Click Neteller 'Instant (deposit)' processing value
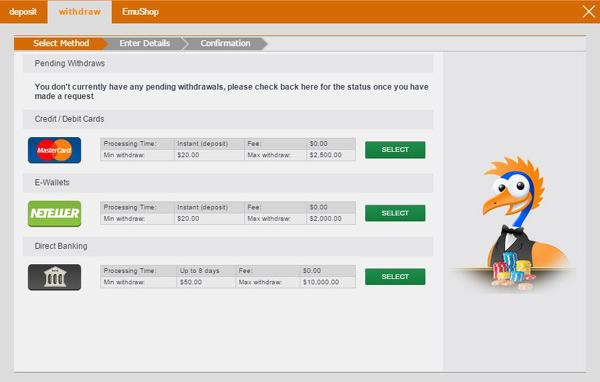The height and width of the screenshot is (382, 600). (x=202, y=207)
